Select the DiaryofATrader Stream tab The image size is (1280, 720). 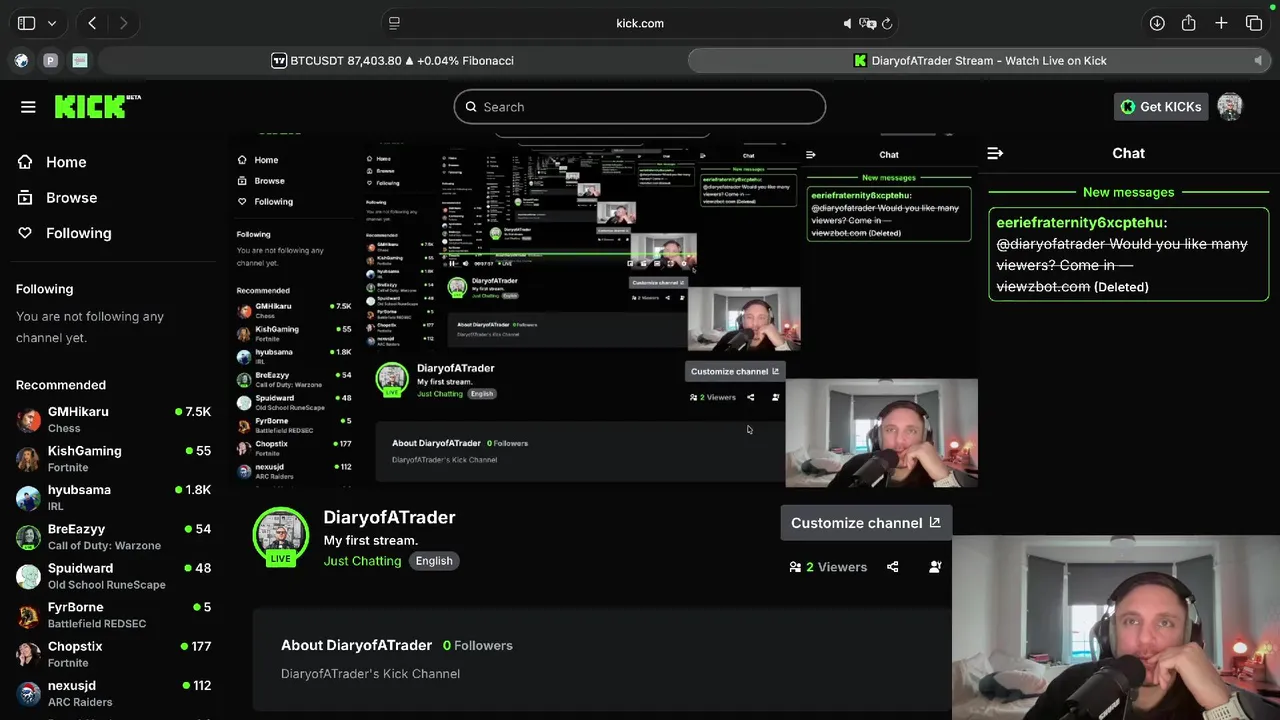click(x=980, y=61)
